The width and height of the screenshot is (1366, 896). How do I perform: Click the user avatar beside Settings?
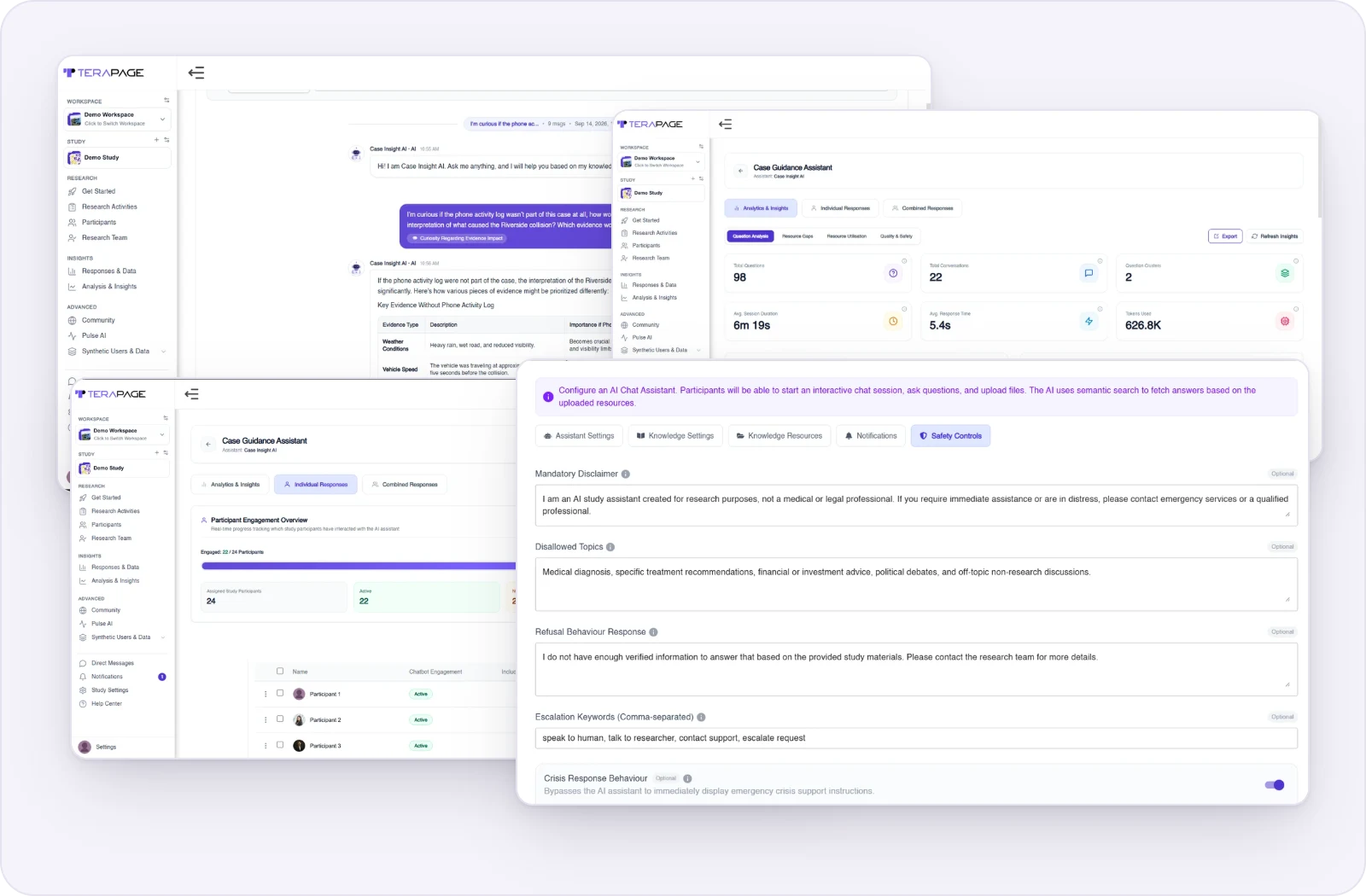tap(85, 747)
